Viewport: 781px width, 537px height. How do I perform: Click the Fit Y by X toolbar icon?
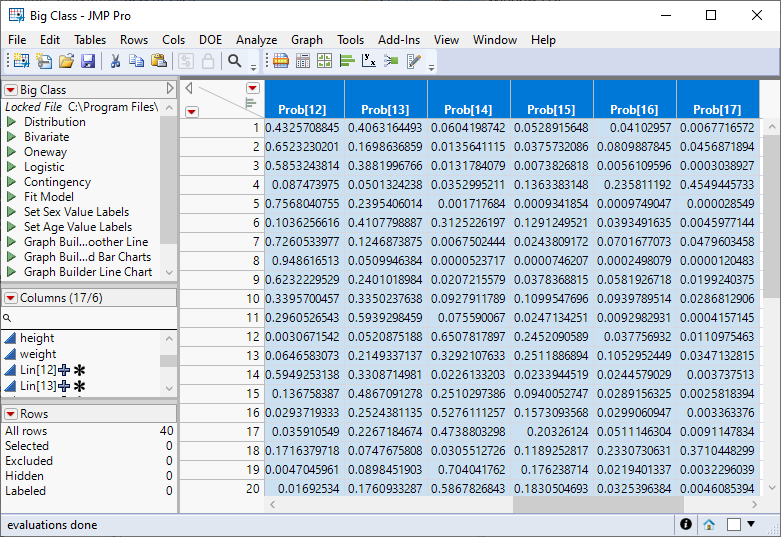click(368, 61)
